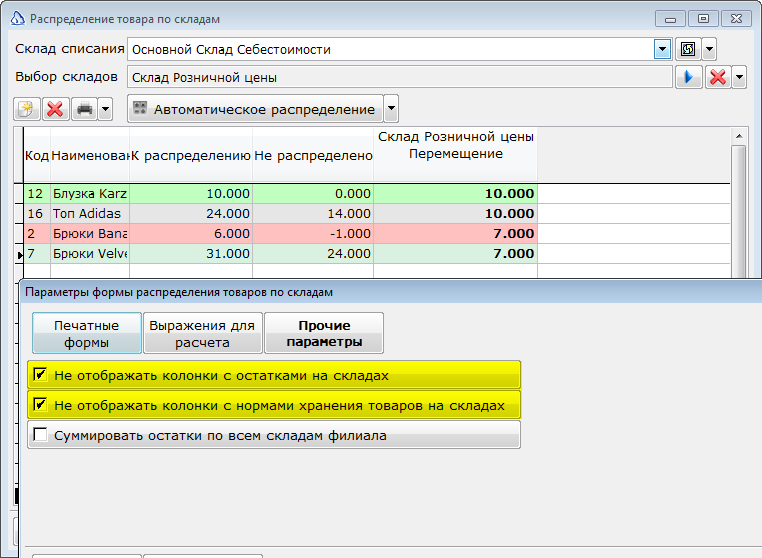Open the printer dropdown arrow
762x558 pixels.
105,109
